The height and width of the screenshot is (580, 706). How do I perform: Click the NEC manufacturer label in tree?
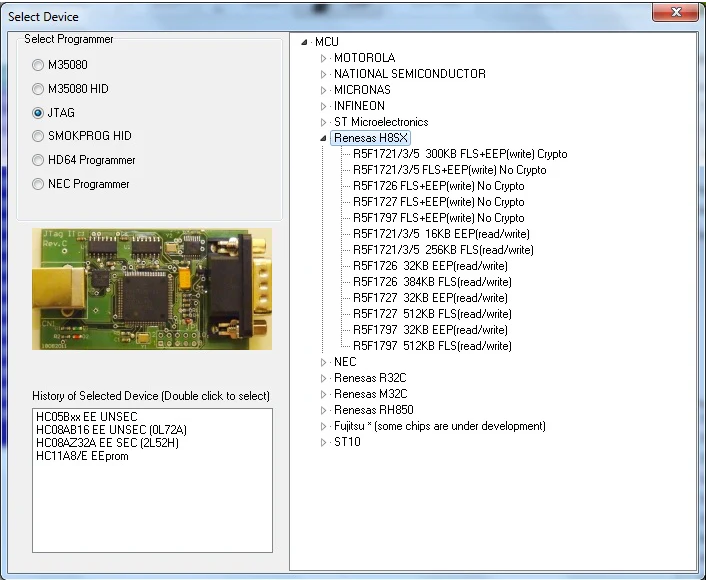345,362
